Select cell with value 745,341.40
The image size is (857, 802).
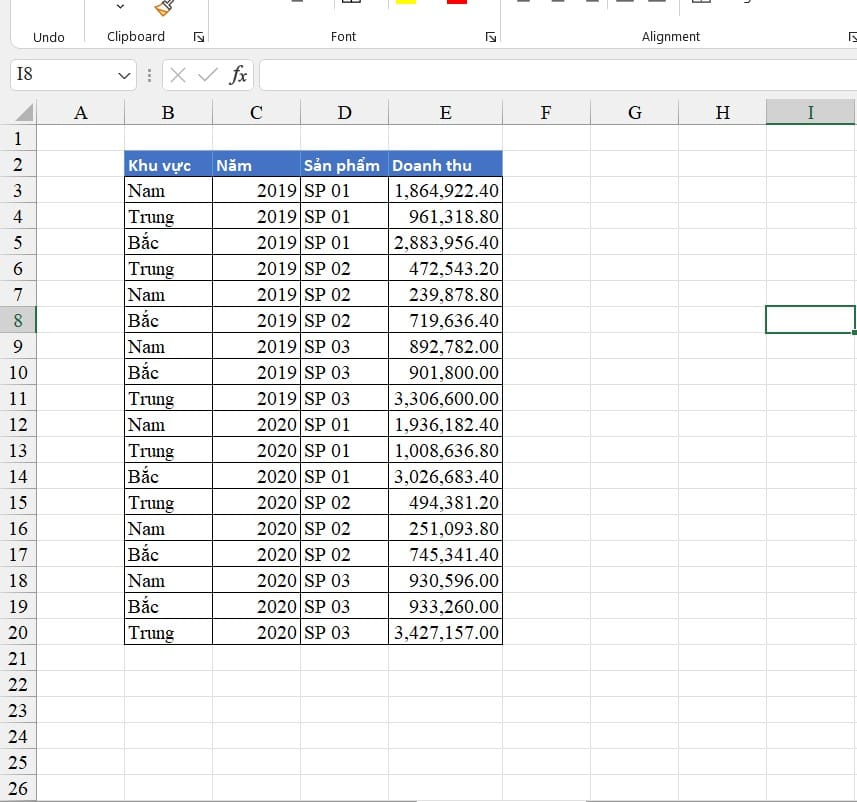coord(445,554)
